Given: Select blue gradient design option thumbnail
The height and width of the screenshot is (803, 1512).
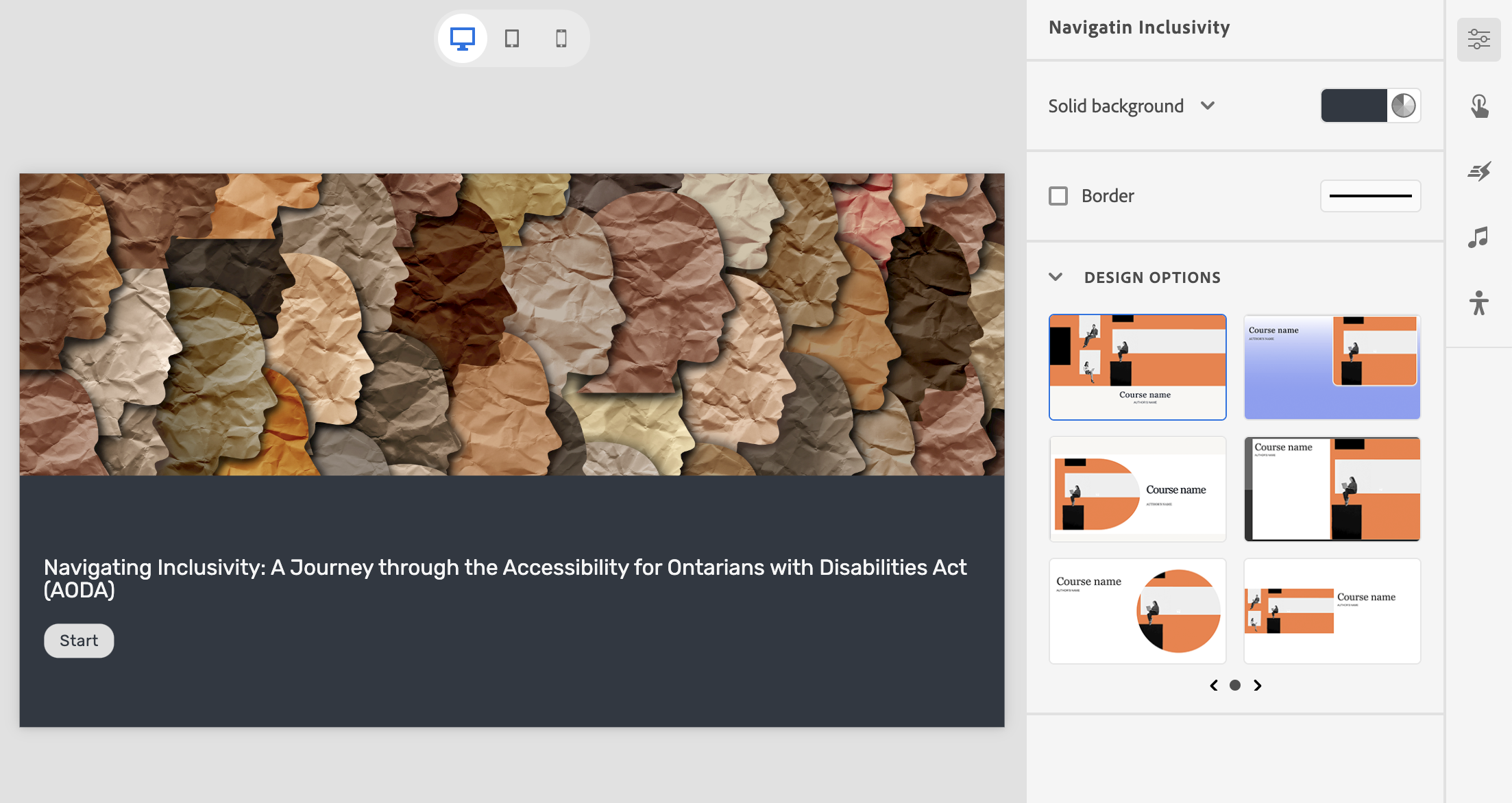Looking at the screenshot, I should coord(1332,367).
